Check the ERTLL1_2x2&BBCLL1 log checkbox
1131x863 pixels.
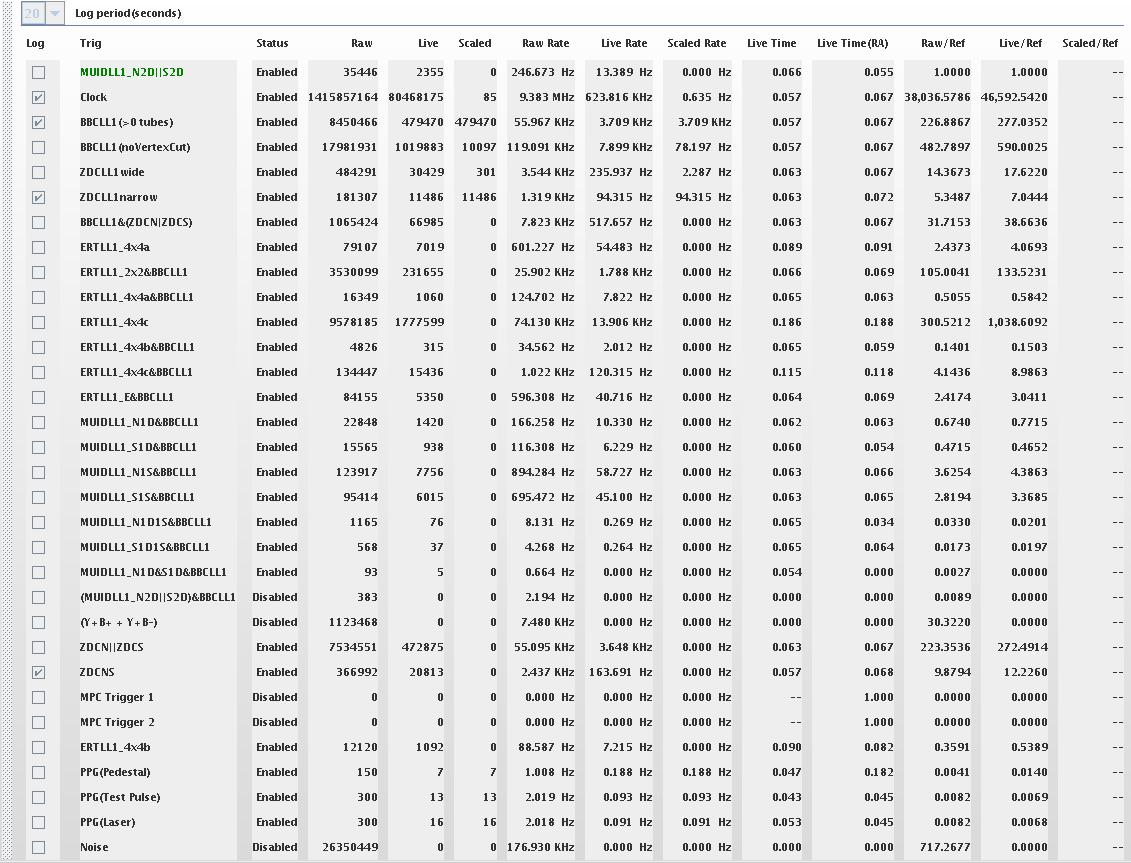[38, 273]
